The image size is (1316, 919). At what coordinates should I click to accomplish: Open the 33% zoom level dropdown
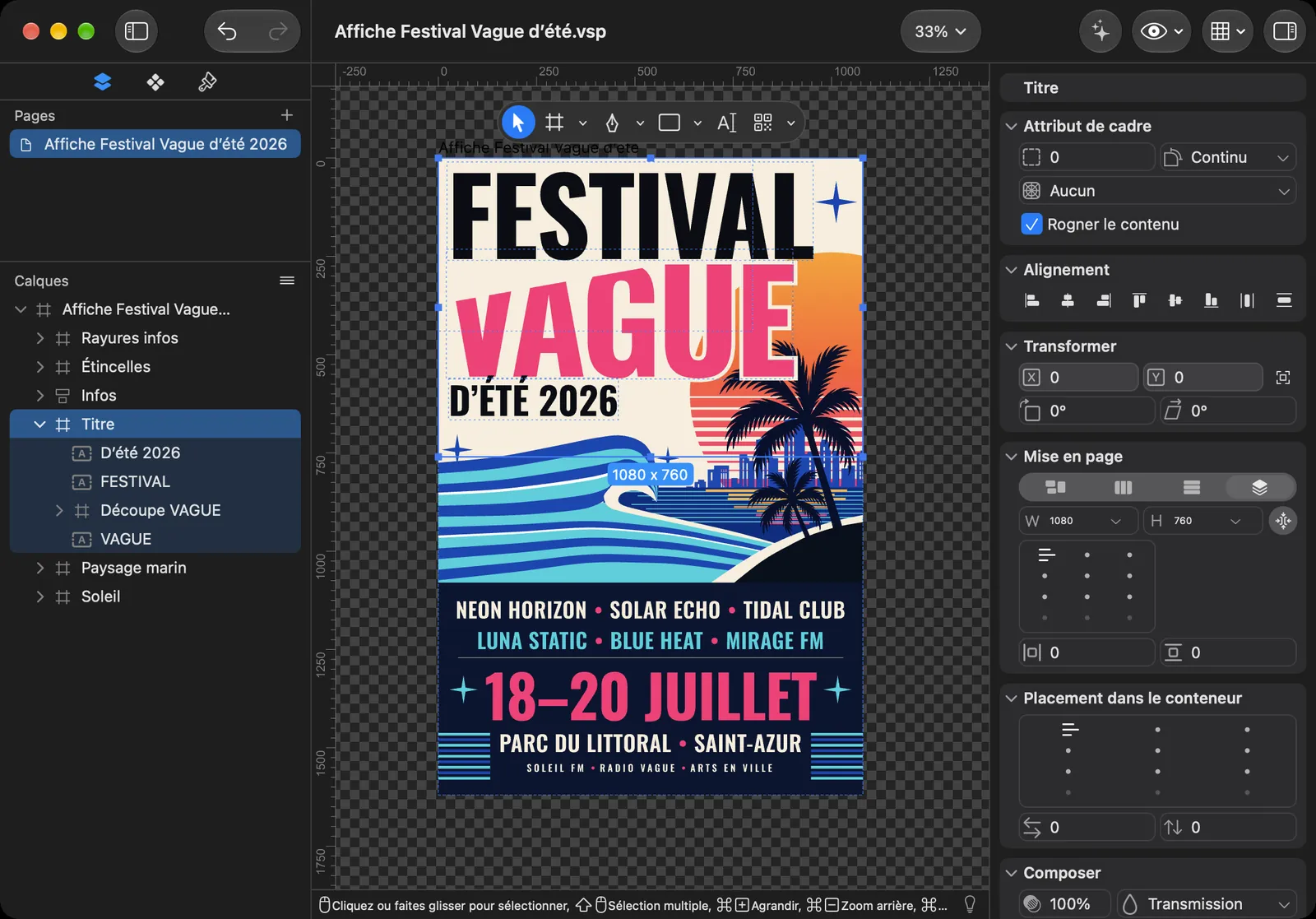click(x=940, y=31)
